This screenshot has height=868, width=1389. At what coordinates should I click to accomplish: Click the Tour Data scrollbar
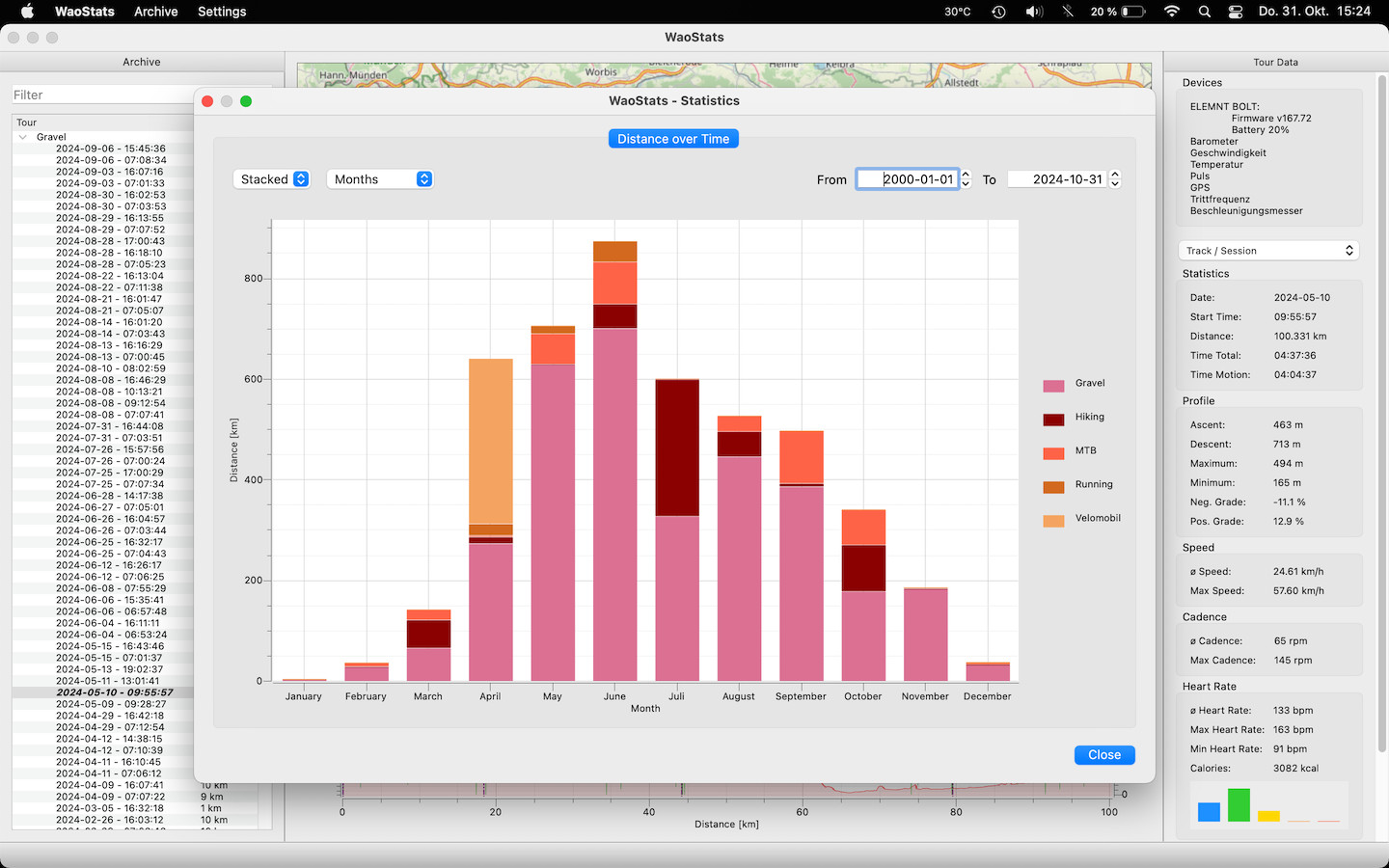pos(1382,415)
